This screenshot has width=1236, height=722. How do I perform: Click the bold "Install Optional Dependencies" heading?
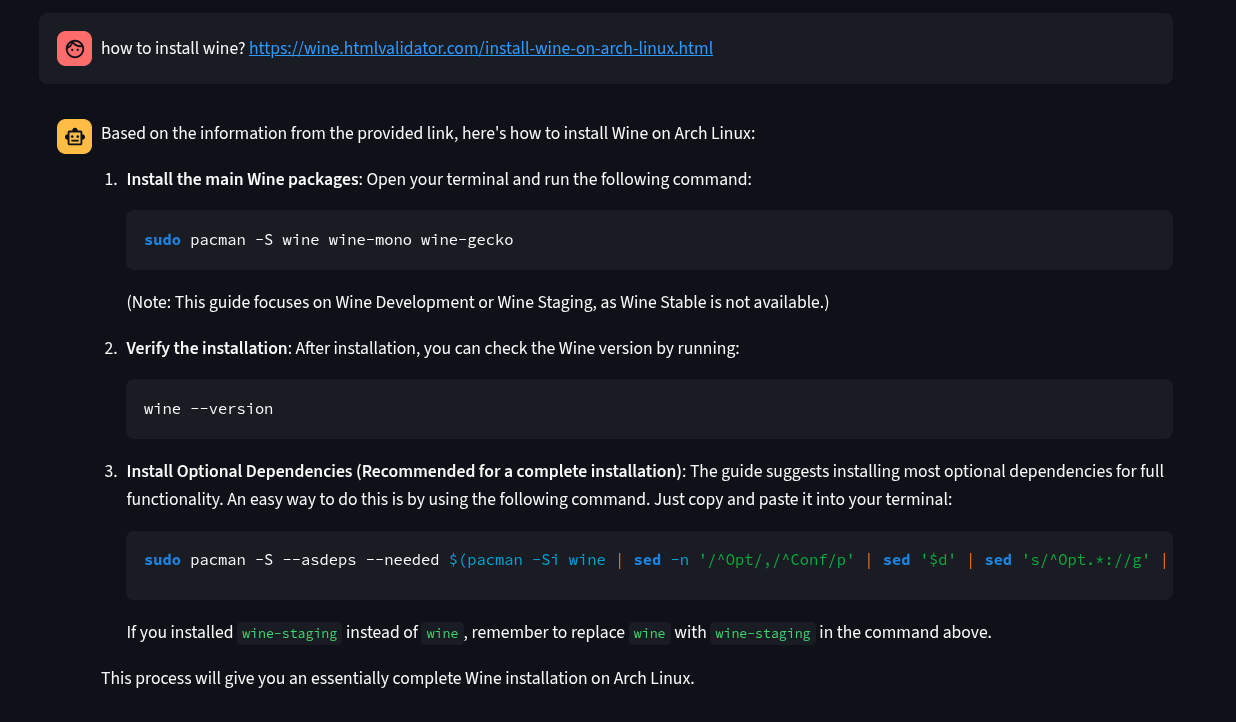point(403,471)
